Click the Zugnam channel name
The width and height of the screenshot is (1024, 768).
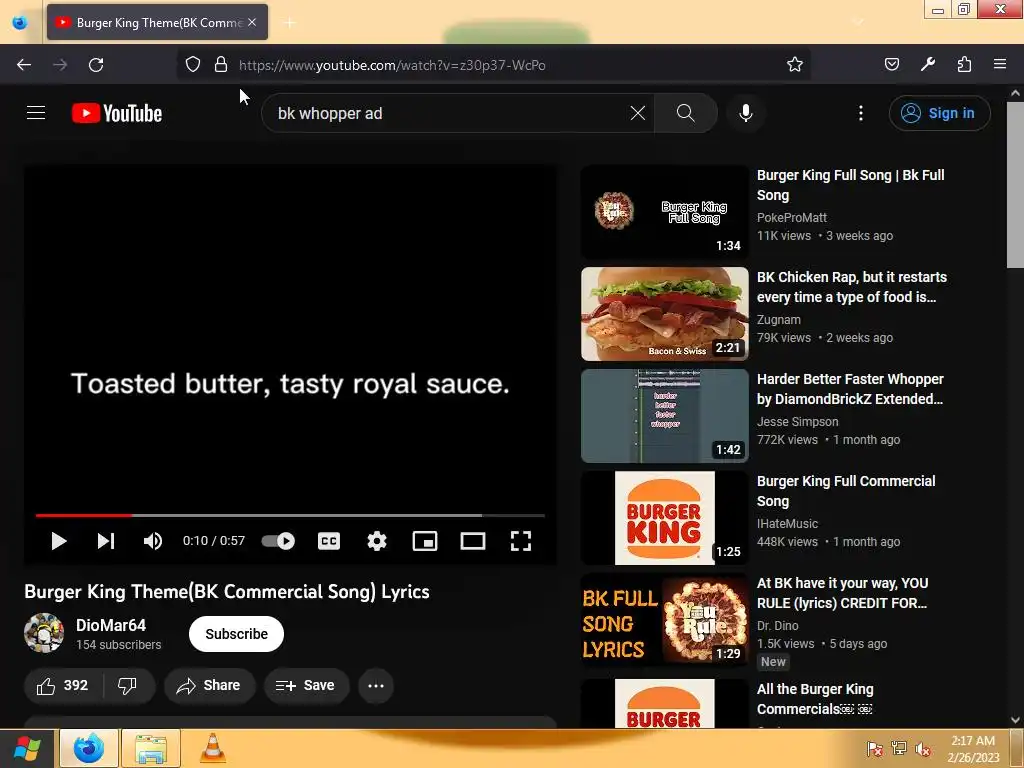pyautogui.click(x=778, y=319)
